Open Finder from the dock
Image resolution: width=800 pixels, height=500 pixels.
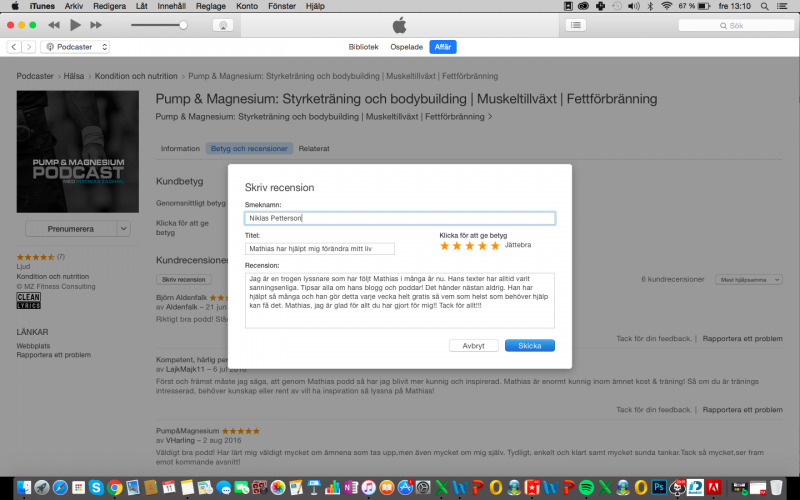coord(23,487)
